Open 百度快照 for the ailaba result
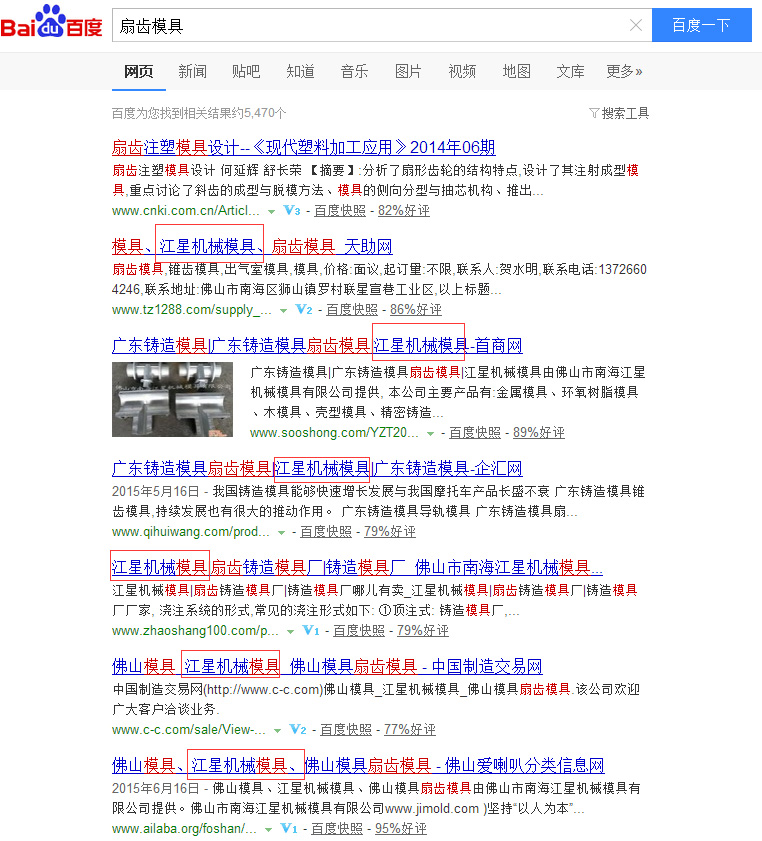Image resolution: width=762 pixels, height=841 pixels. point(337,829)
